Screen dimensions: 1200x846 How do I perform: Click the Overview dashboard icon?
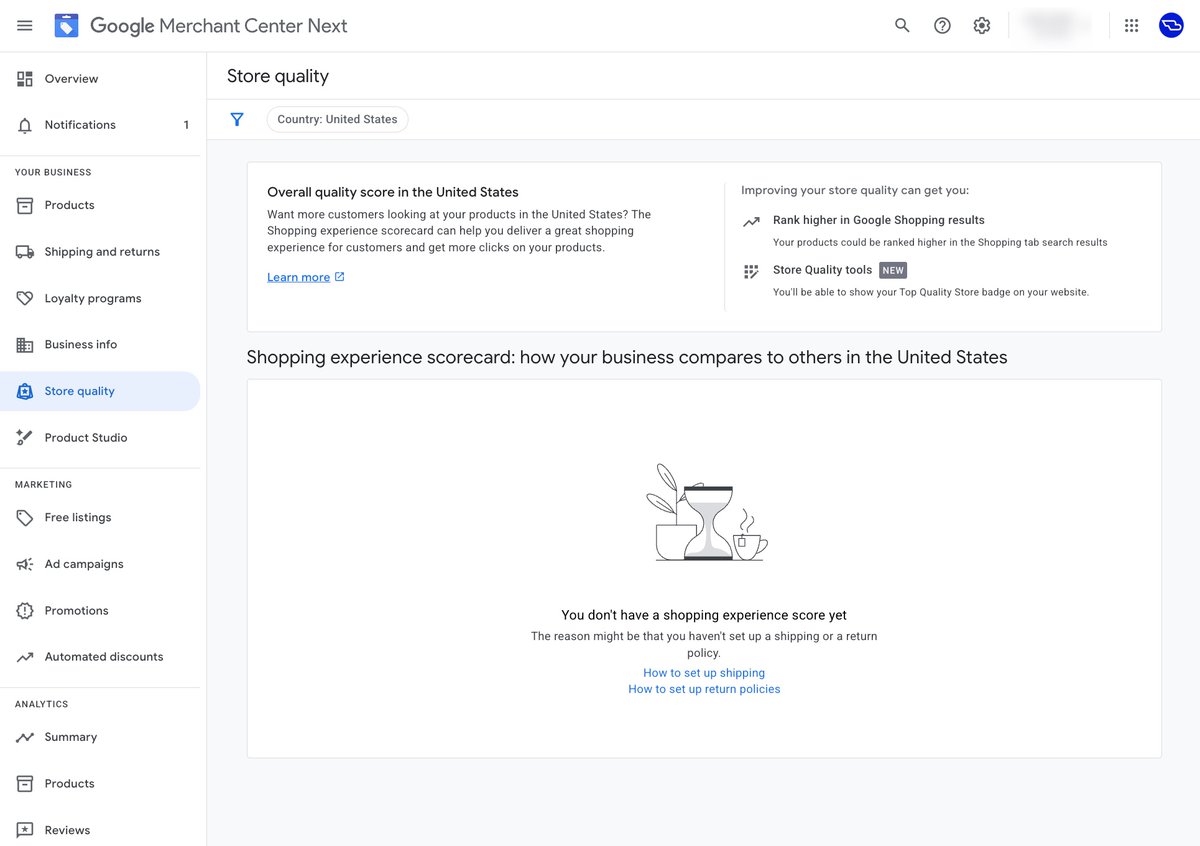tap(25, 79)
